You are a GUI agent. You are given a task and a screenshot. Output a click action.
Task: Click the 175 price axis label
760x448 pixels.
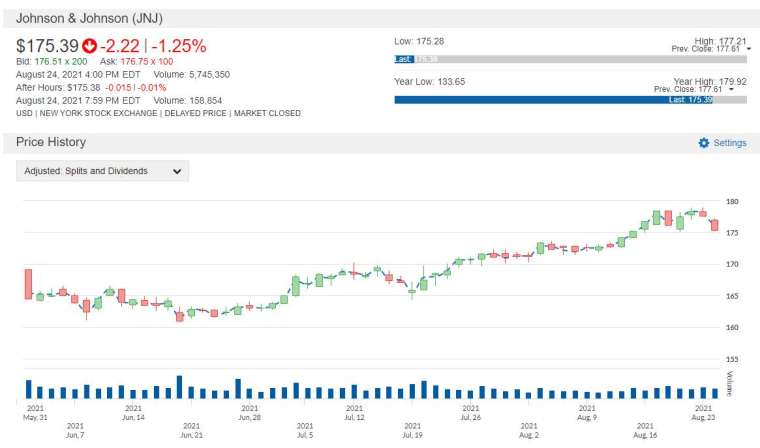pos(732,233)
